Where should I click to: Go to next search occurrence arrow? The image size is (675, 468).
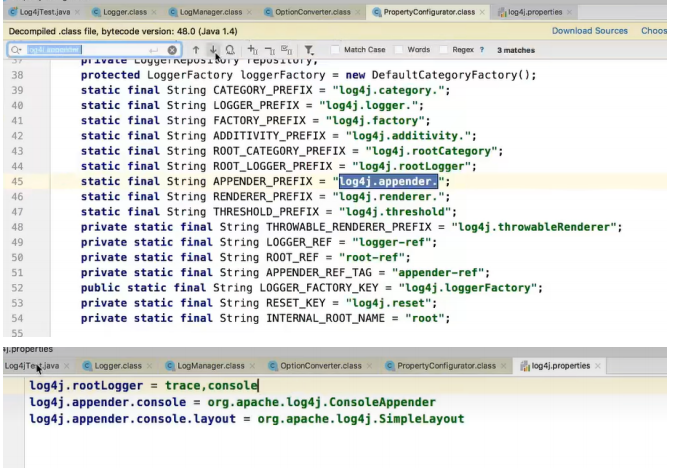click(213, 50)
